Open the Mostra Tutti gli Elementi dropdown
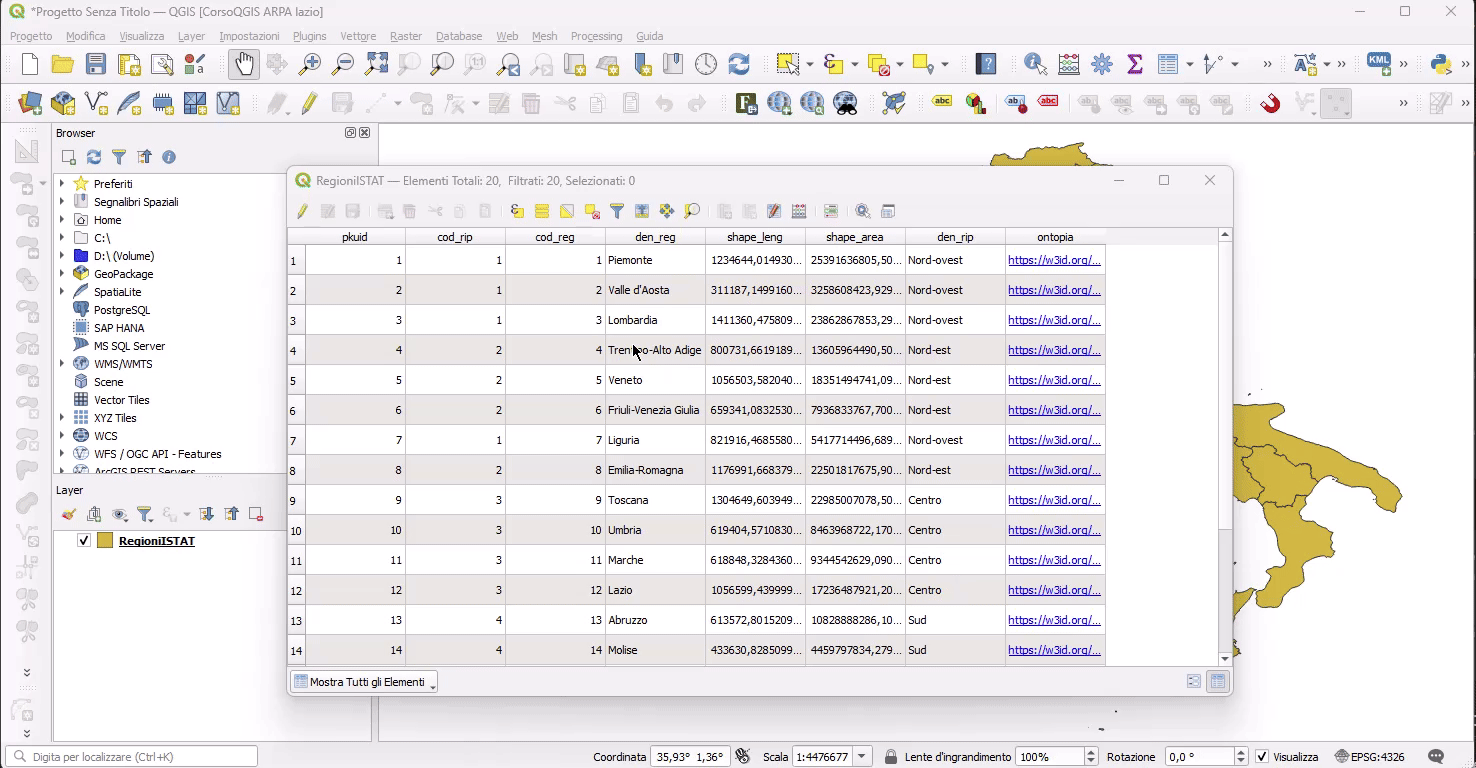 [364, 682]
